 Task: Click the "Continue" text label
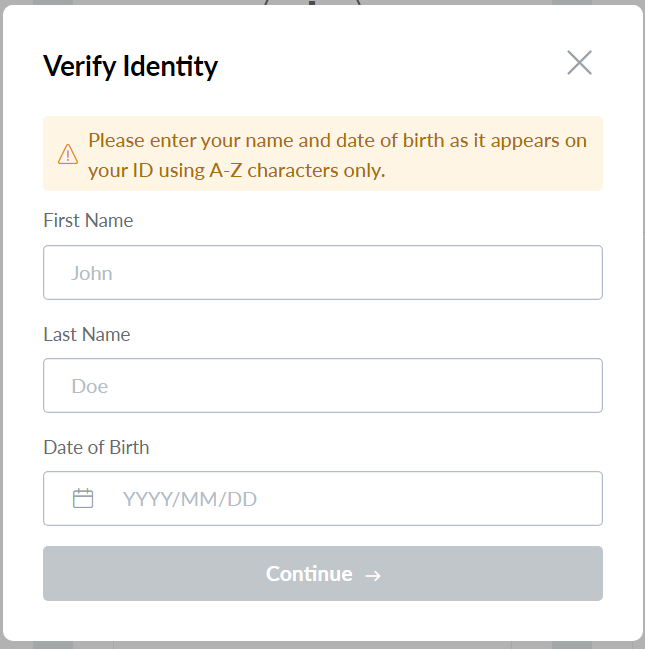point(309,574)
